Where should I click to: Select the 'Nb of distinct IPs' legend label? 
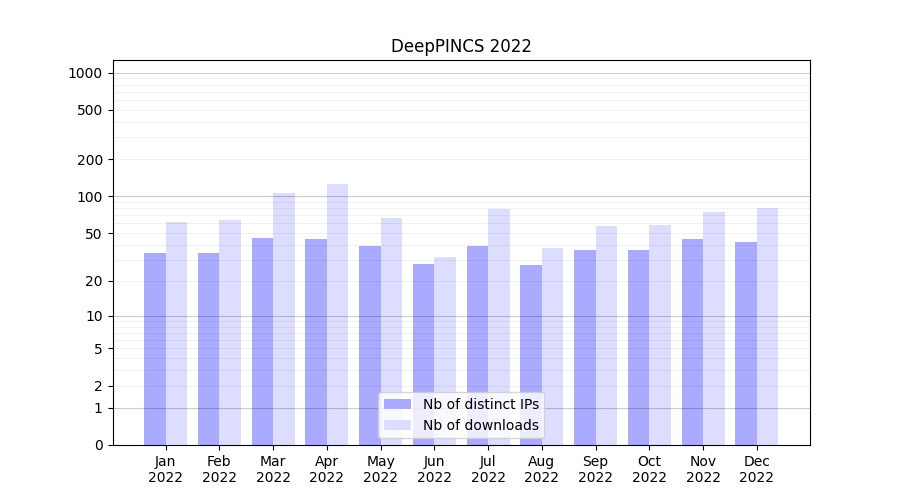480,404
